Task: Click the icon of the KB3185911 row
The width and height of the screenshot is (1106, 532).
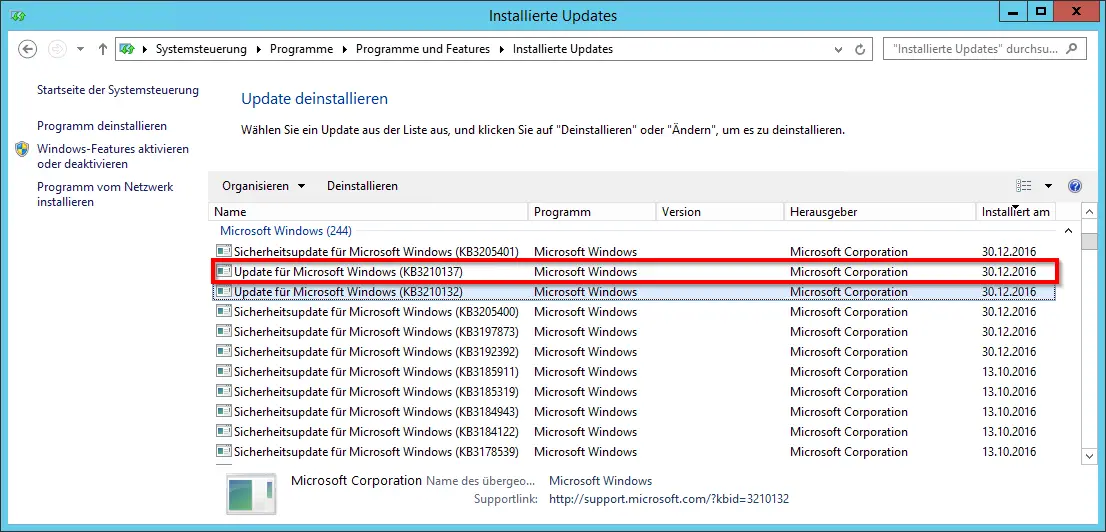Action: point(224,371)
